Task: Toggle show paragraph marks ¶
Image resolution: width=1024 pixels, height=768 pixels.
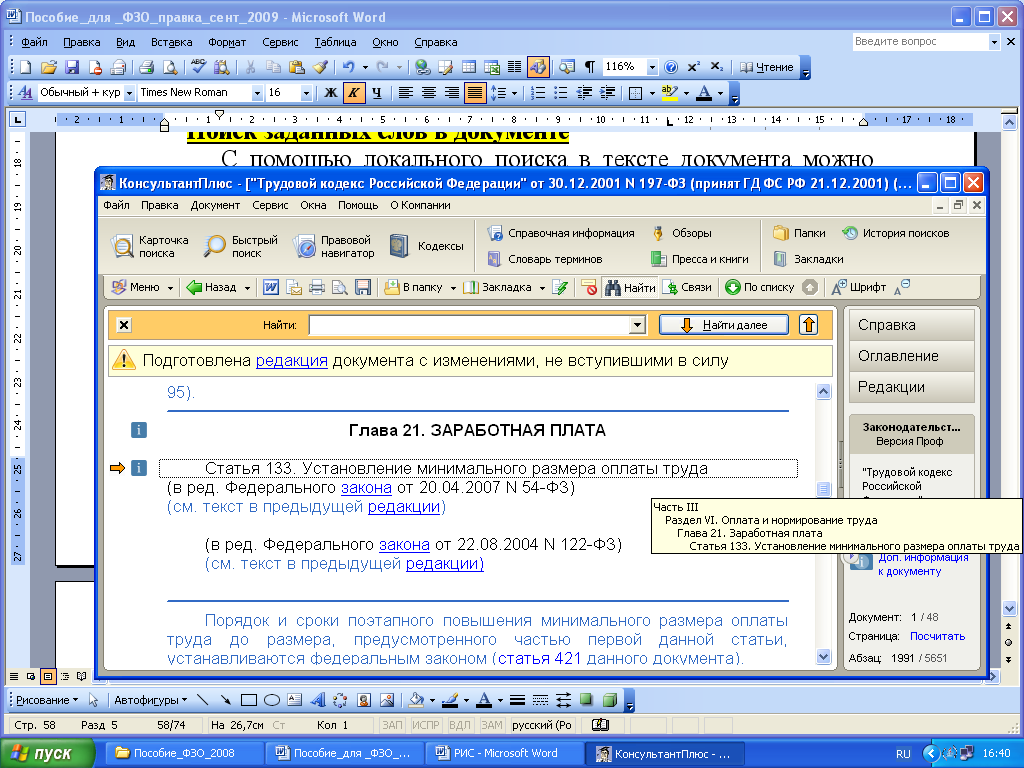Action: tap(589, 67)
